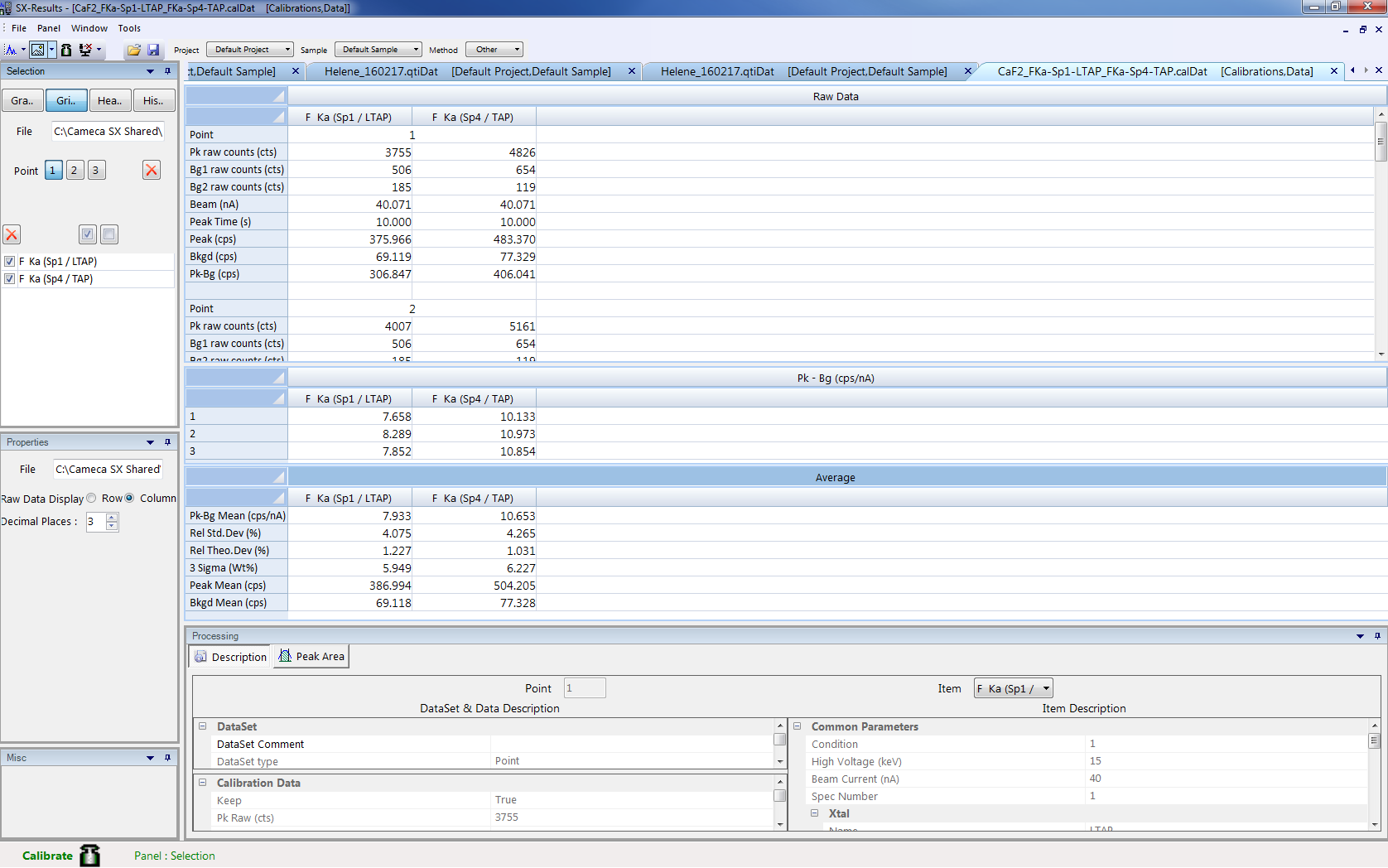Viewport: 1388px width, 868px height.
Task: Click the spectrum graph toolbar icon
Action: coord(11,50)
